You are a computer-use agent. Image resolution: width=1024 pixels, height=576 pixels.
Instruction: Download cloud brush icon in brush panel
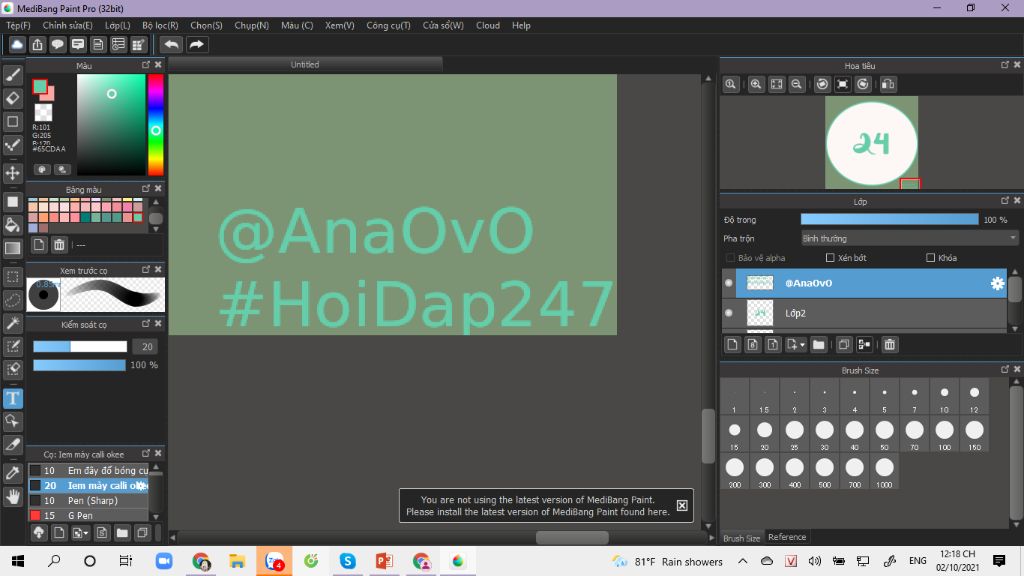click(x=39, y=533)
